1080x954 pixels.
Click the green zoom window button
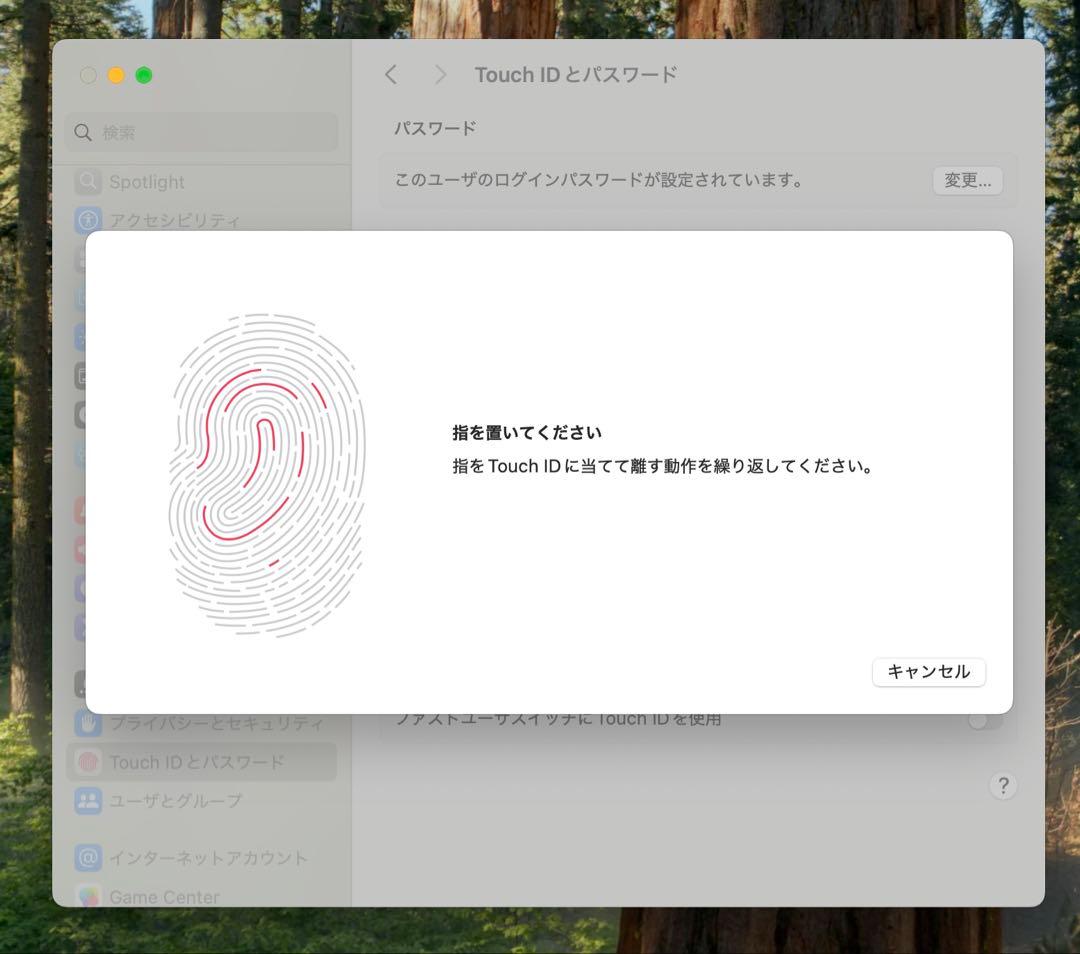(144, 75)
